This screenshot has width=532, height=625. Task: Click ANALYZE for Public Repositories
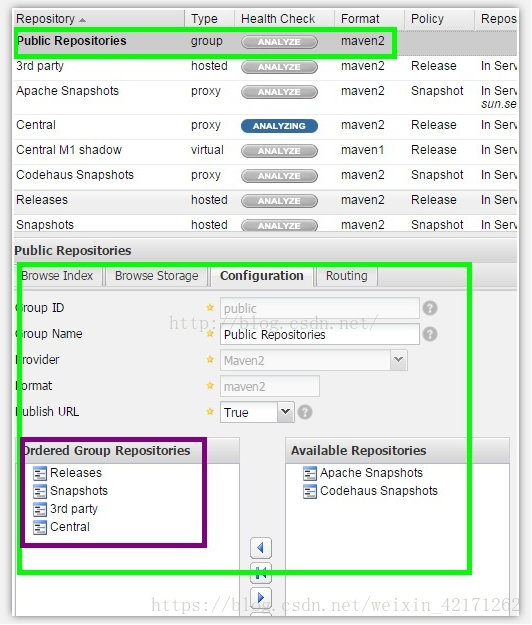click(x=279, y=42)
